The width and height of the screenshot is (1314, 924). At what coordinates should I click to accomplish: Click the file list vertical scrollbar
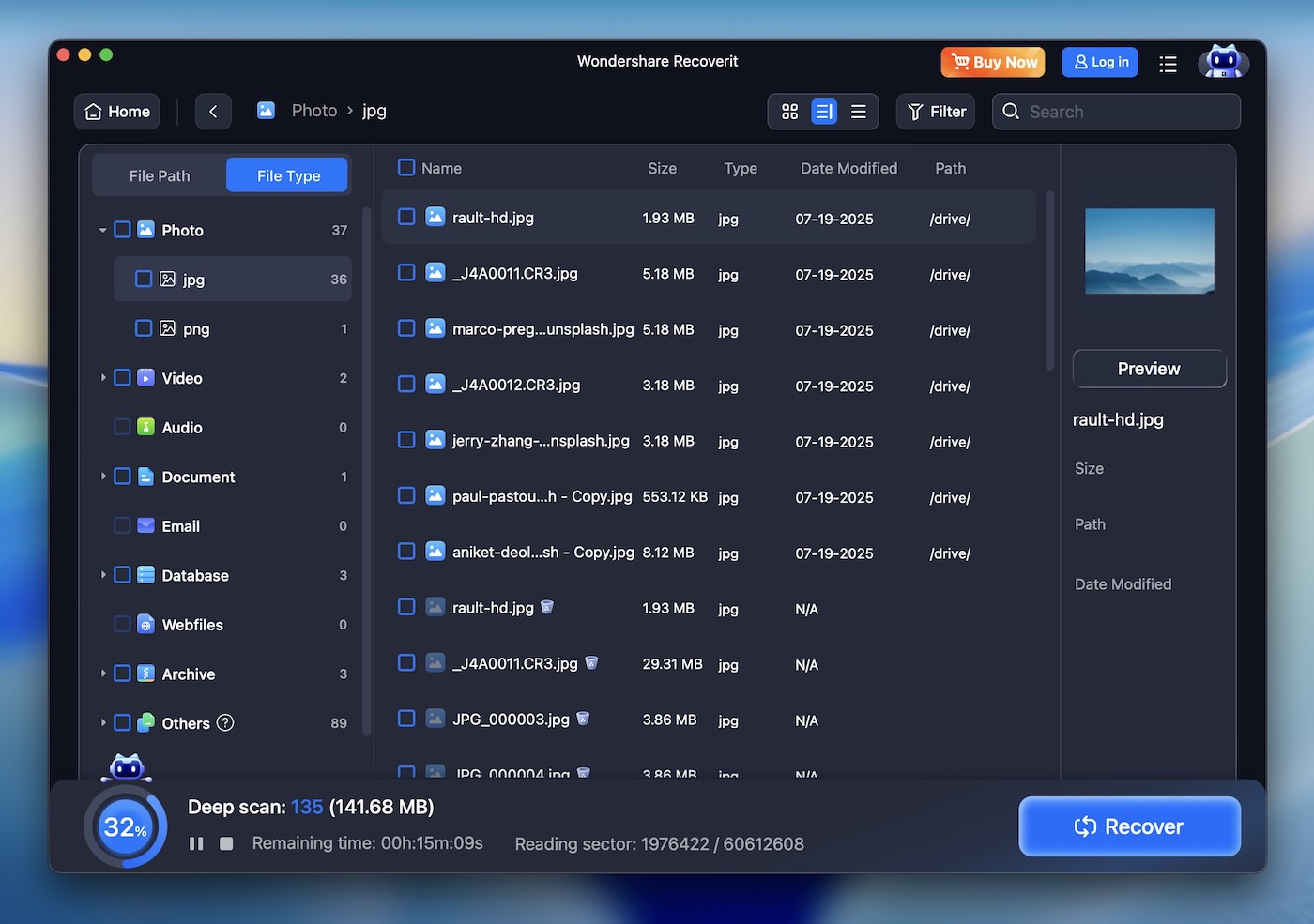(x=1049, y=280)
